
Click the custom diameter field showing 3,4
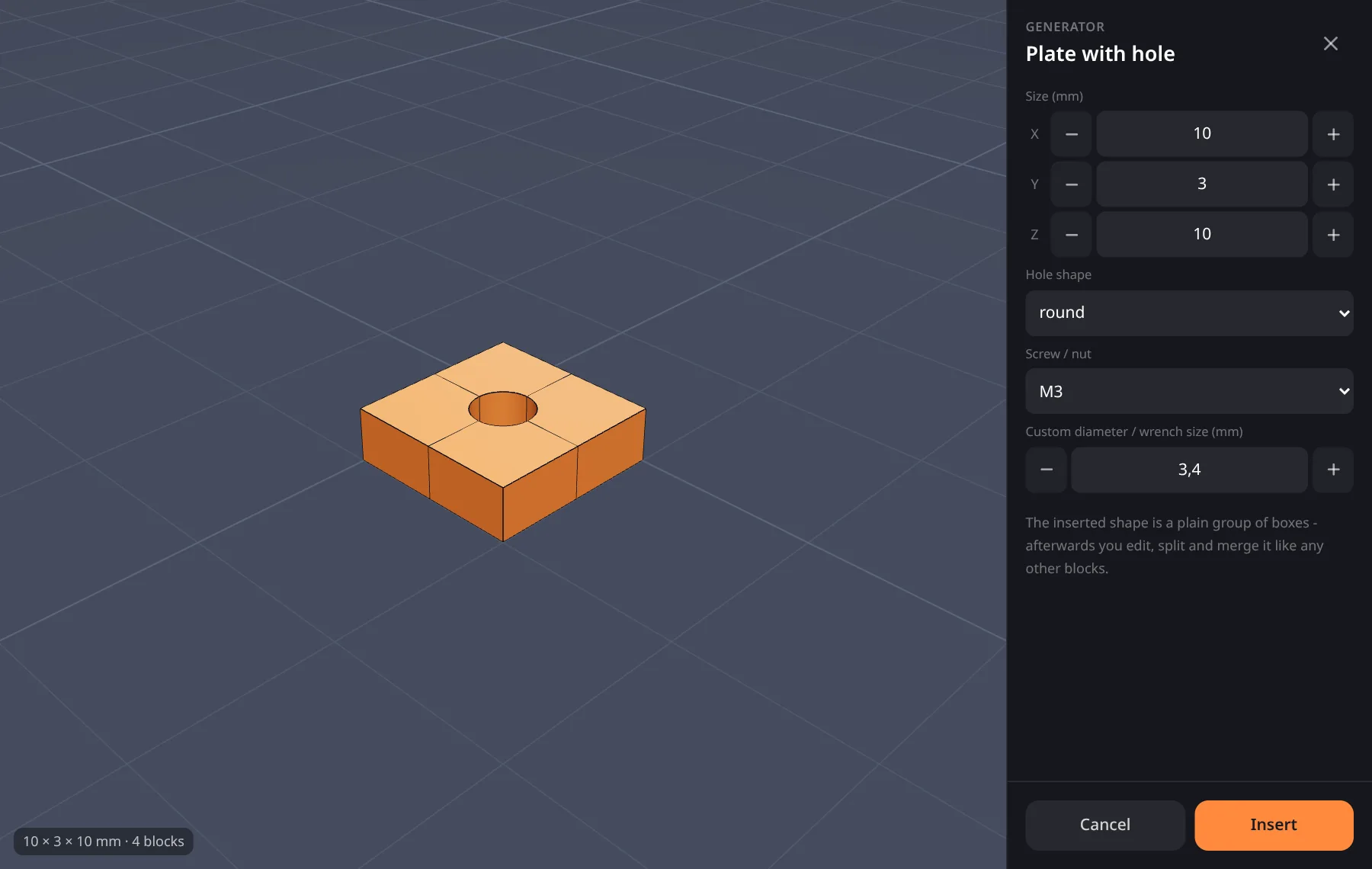(1189, 470)
